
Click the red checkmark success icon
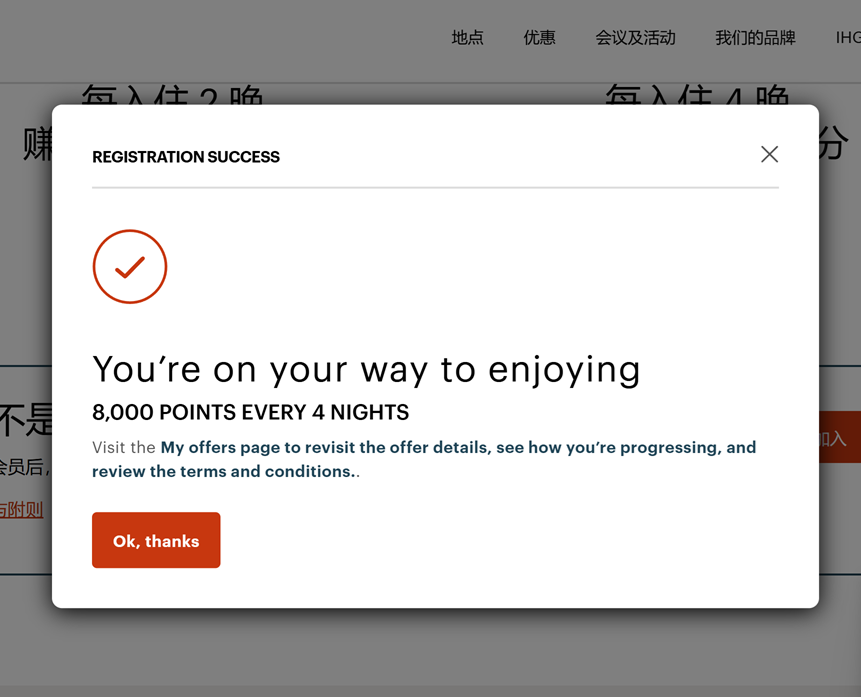coord(130,266)
